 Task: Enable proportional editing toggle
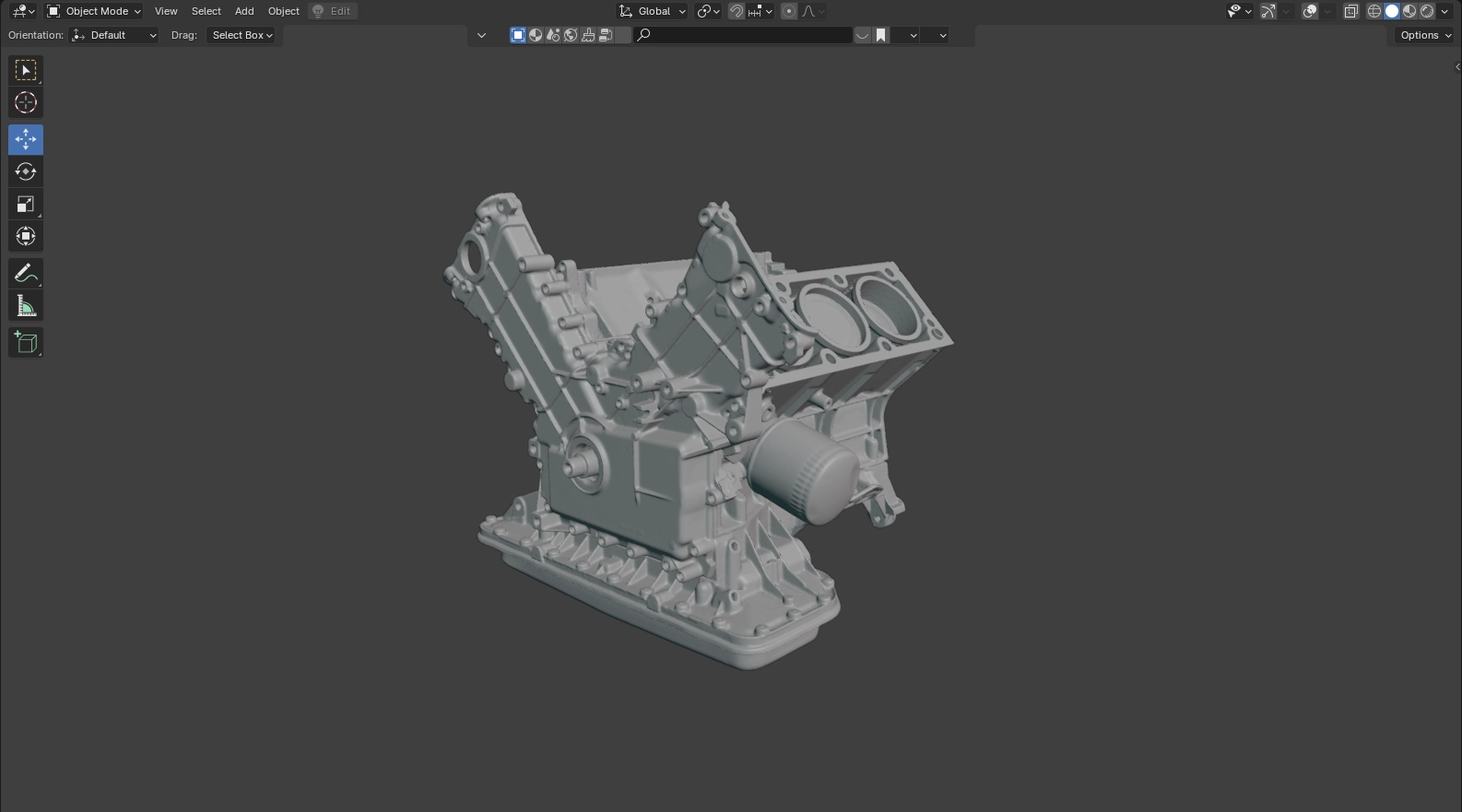789,11
